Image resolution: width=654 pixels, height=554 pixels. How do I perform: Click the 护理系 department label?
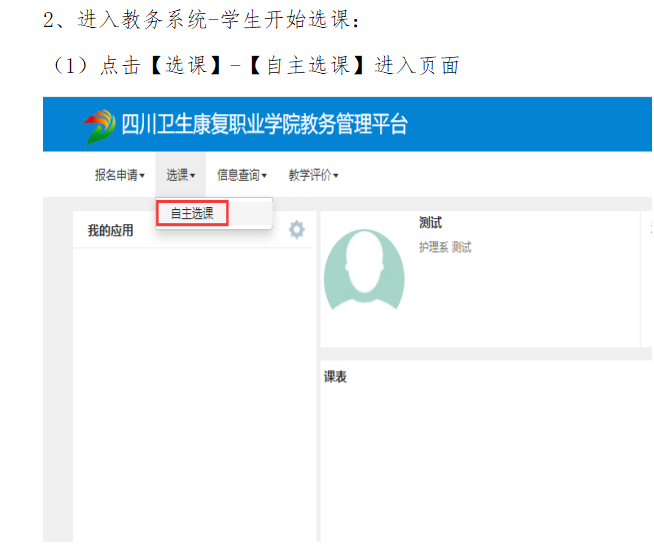433,247
